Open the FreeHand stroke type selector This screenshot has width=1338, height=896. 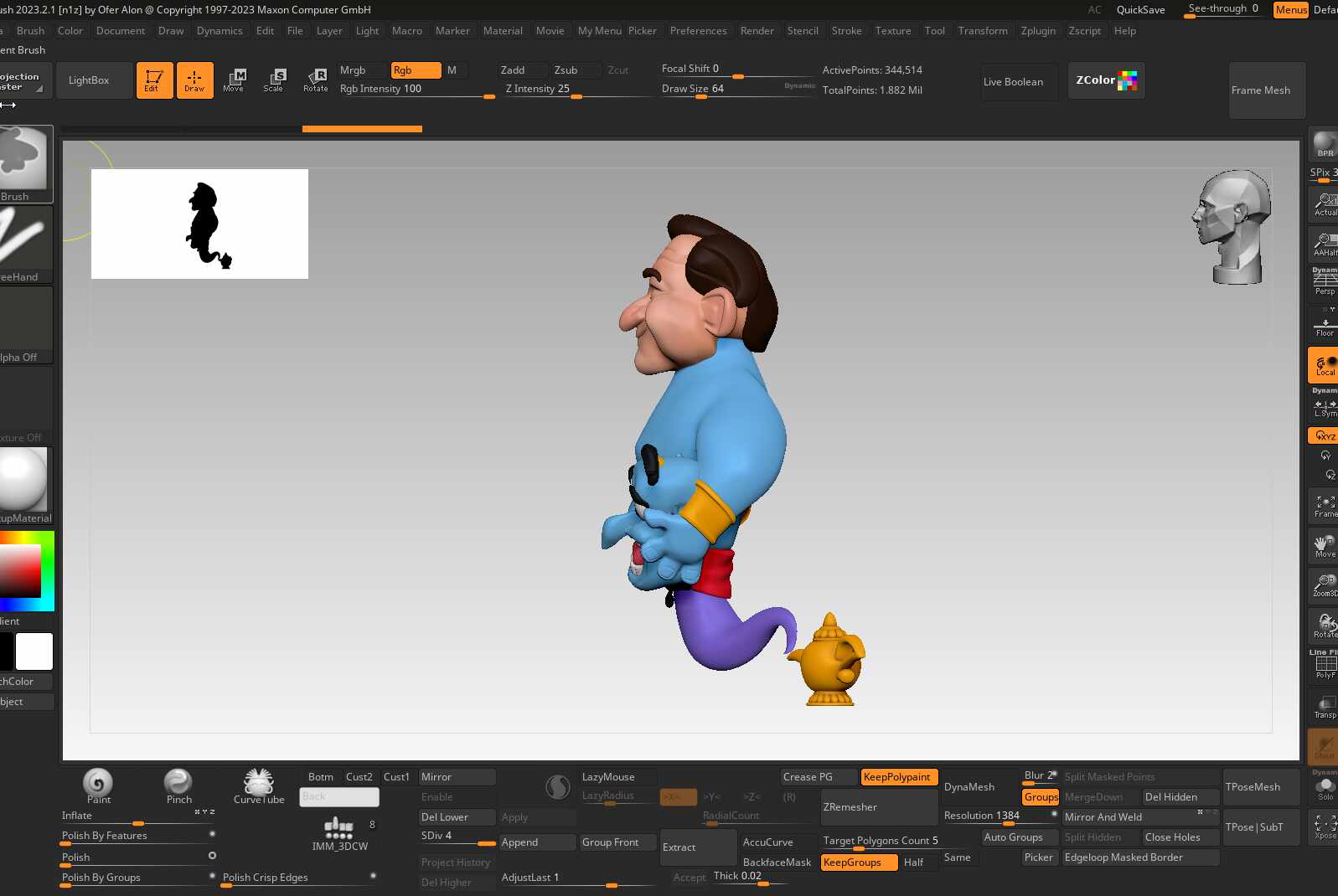(x=23, y=243)
